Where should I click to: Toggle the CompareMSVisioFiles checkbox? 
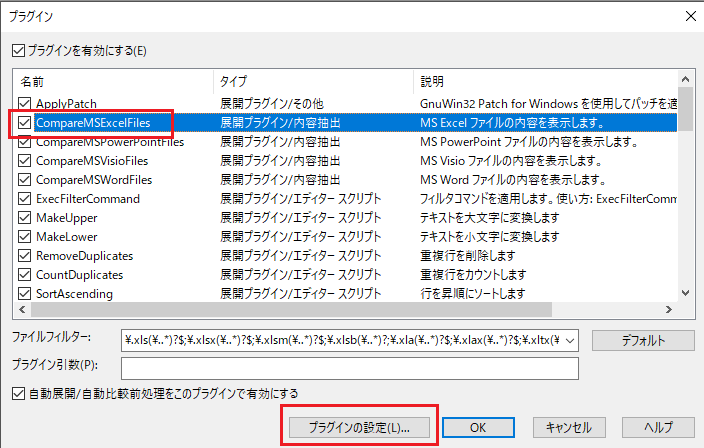[24, 161]
